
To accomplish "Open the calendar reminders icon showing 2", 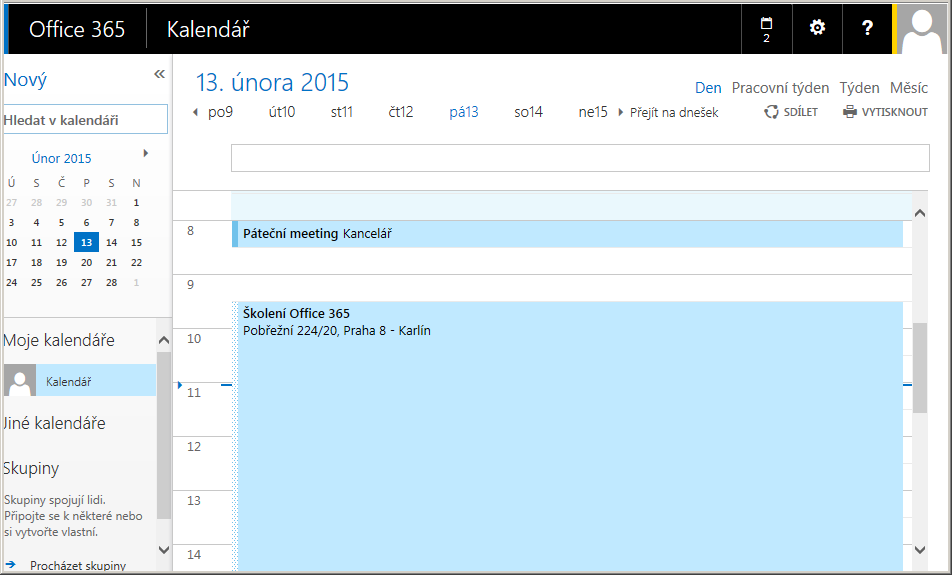I will 766,29.
